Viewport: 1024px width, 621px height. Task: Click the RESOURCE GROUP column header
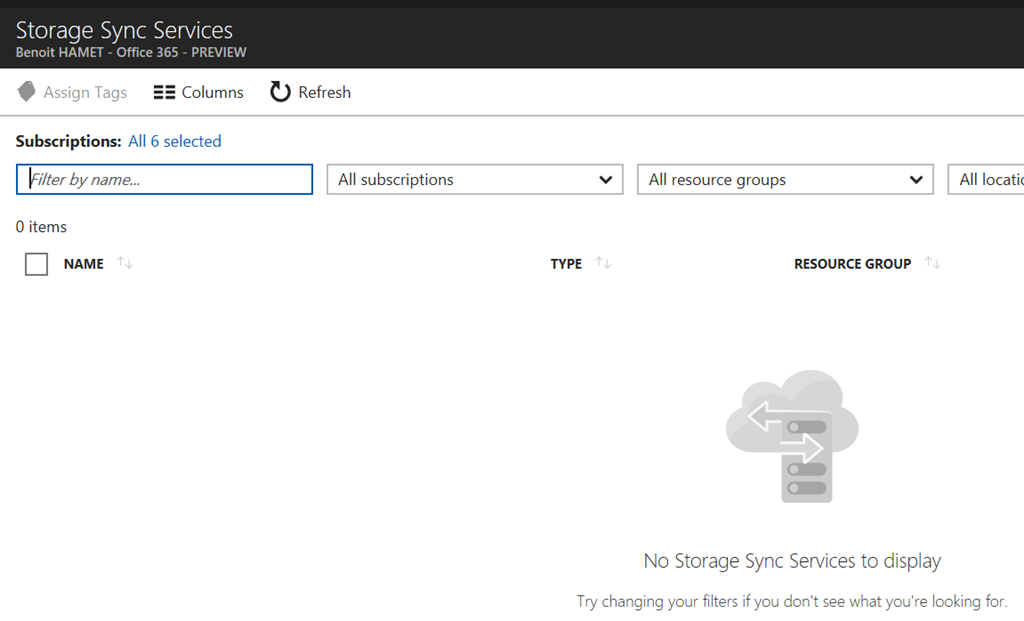point(852,264)
